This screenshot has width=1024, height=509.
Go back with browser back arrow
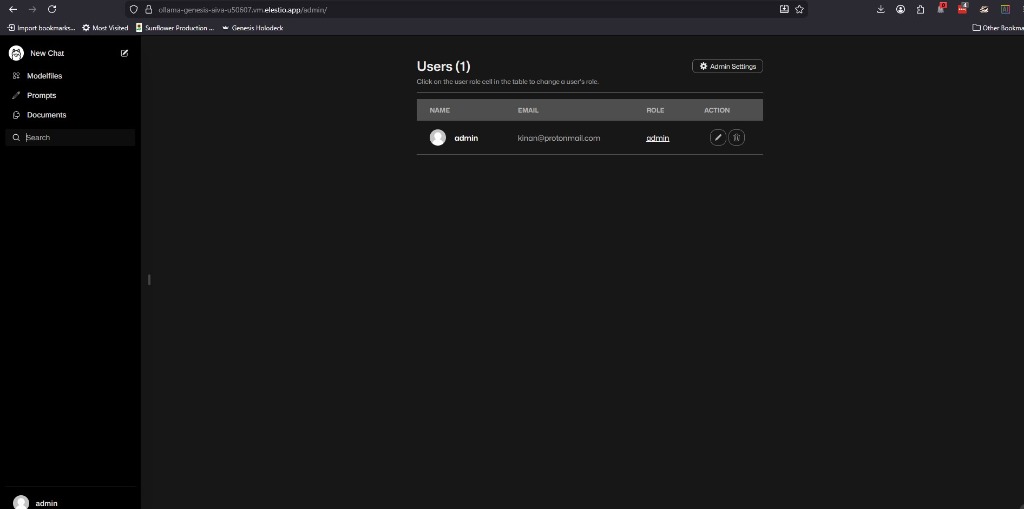click(12, 9)
